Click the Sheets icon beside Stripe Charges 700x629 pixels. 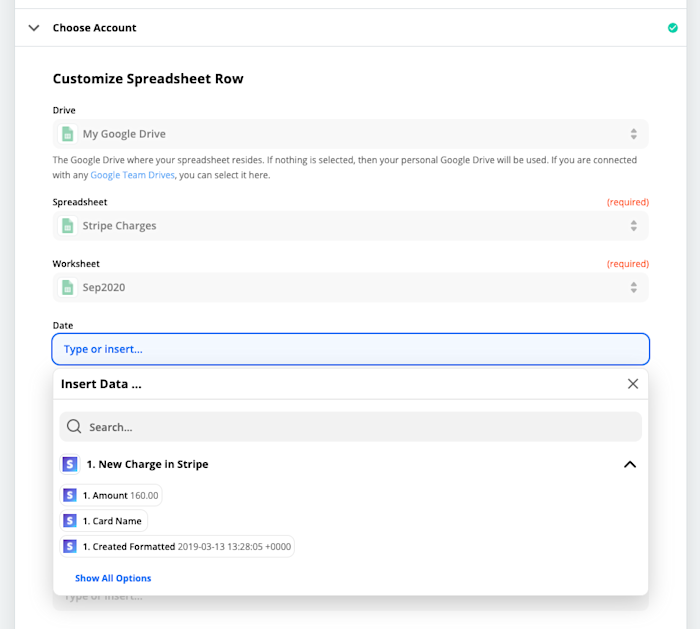click(x=68, y=226)
